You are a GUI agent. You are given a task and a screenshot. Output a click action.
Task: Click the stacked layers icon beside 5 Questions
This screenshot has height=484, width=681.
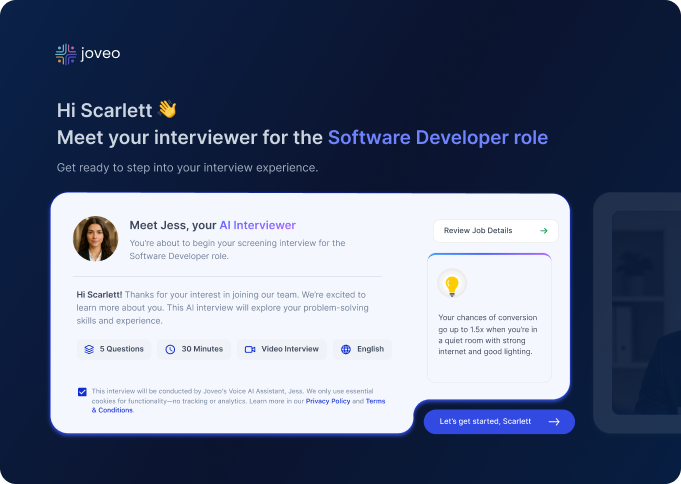click(89, 349)
